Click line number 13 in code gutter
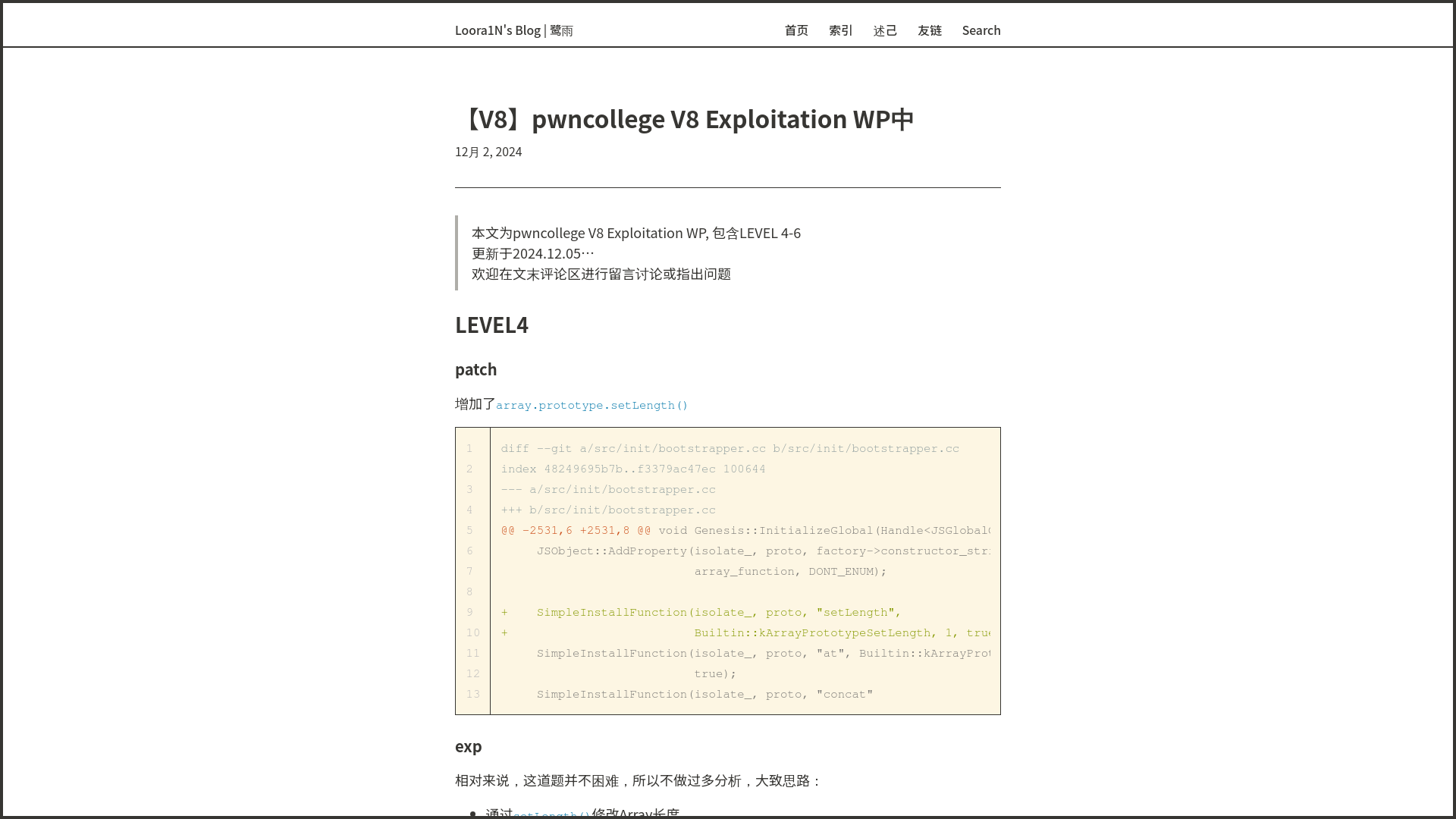This screenshot has width=1456, height=819. [x=473, y=695]
